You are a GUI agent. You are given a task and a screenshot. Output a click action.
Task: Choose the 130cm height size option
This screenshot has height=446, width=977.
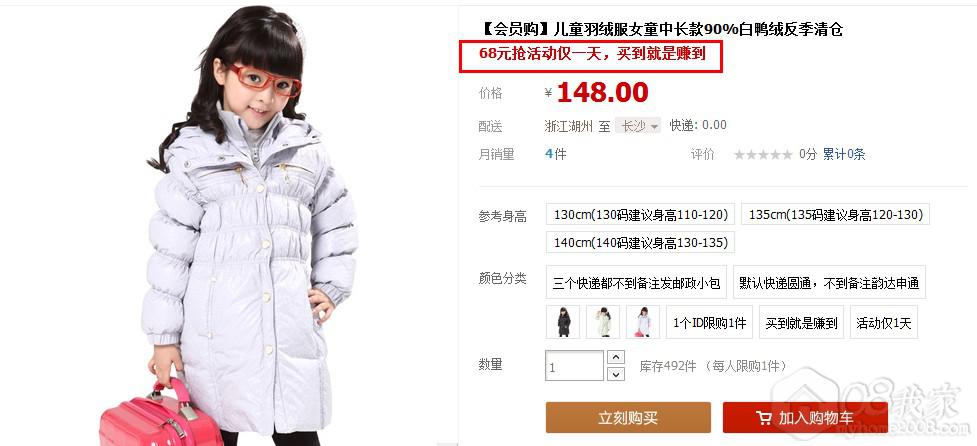(x=641, y=214)
